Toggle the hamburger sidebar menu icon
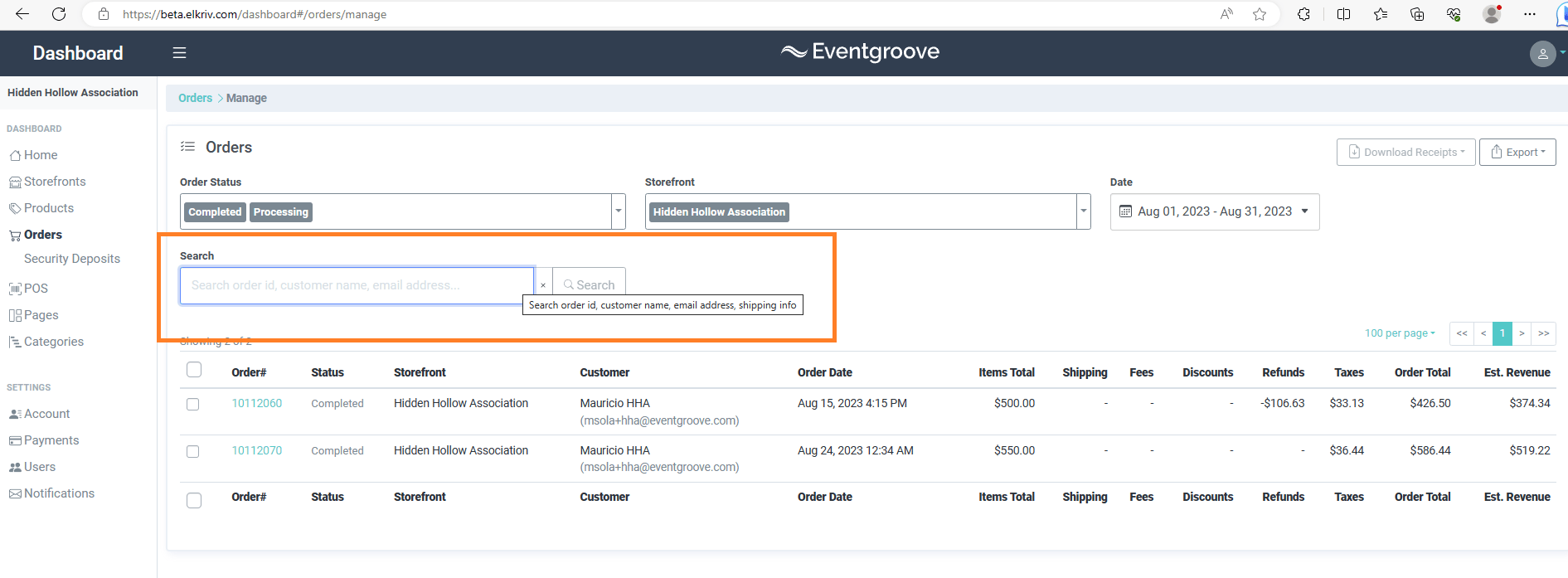Screen dimensions: 1568x578 pos(179,53)
